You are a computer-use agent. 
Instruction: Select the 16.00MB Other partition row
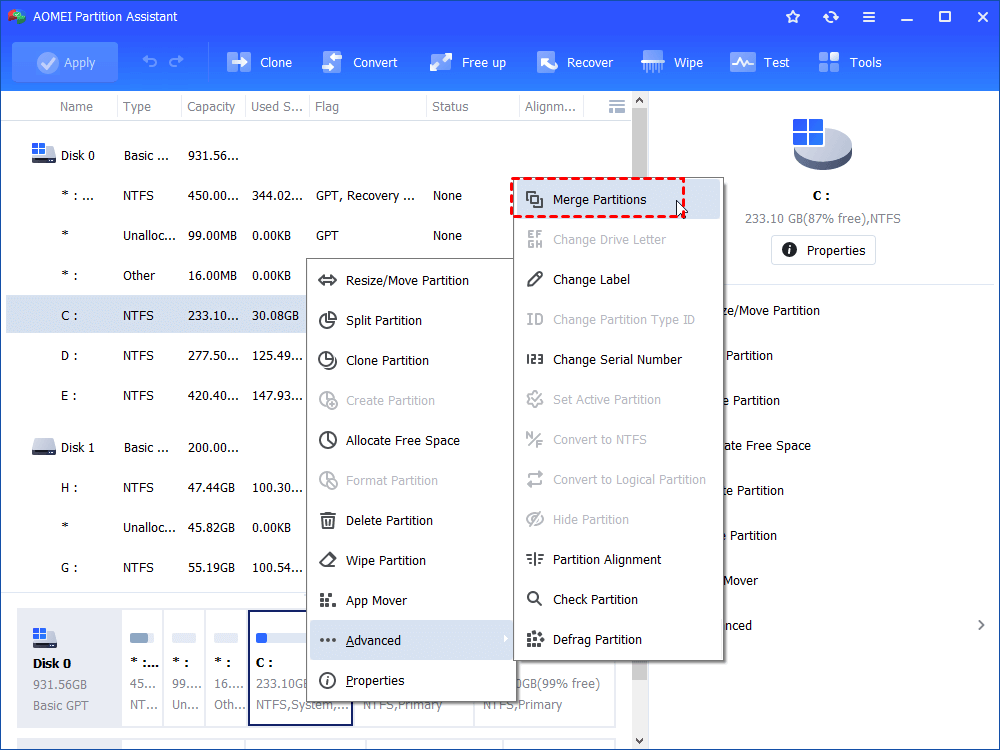[156, 276]
